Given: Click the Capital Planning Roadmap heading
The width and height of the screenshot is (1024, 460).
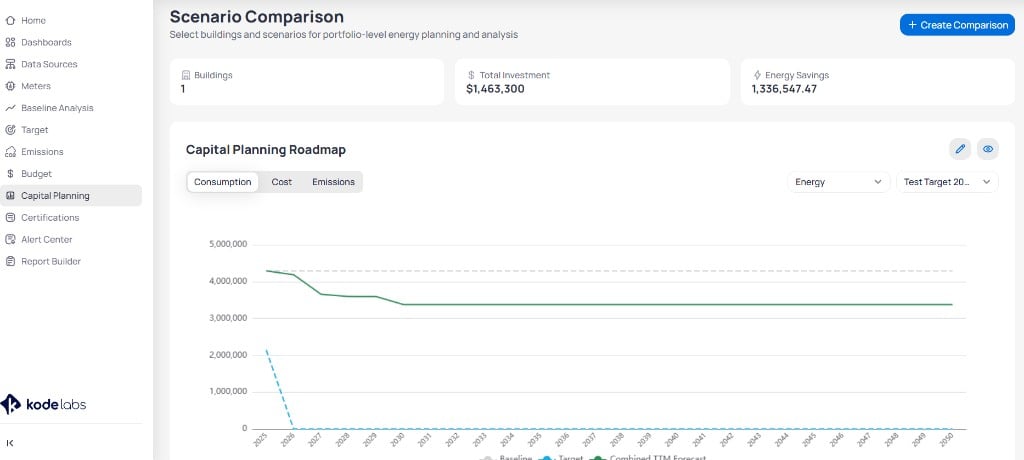Looking at the screenshot, I should point(266,150).
